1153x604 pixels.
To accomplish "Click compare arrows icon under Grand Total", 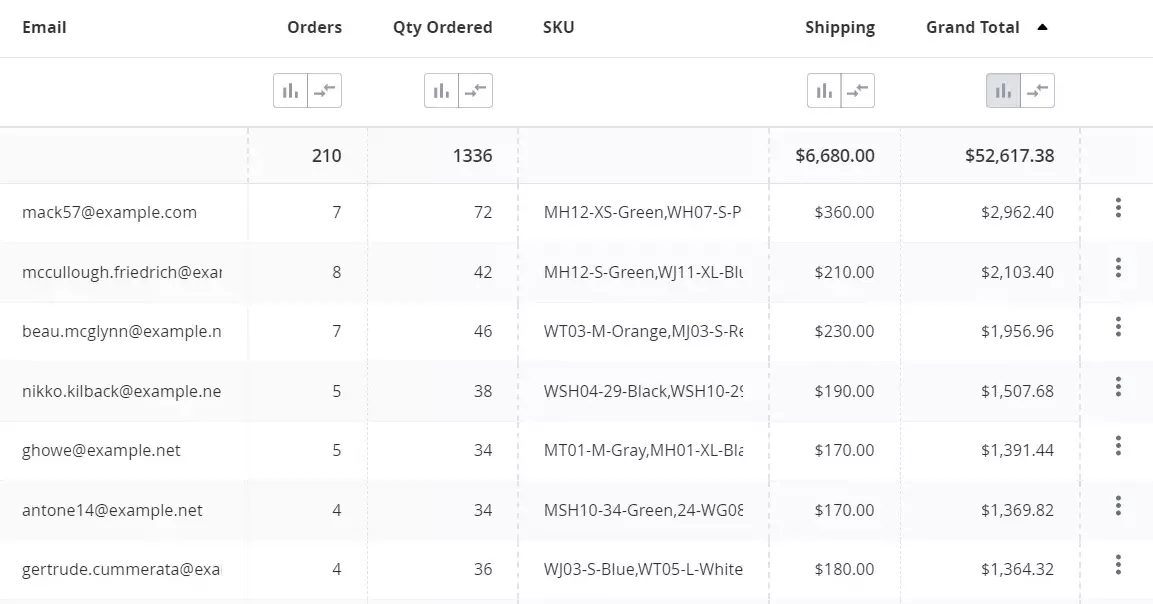I will point(1037,91).
